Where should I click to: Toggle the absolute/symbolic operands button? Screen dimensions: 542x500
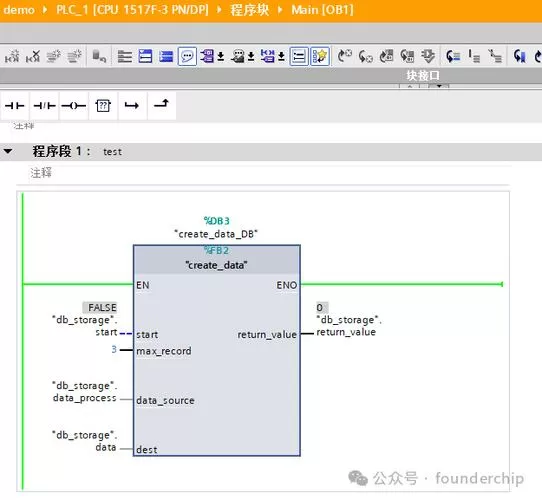pyautogui.click(x=211, y=56)
